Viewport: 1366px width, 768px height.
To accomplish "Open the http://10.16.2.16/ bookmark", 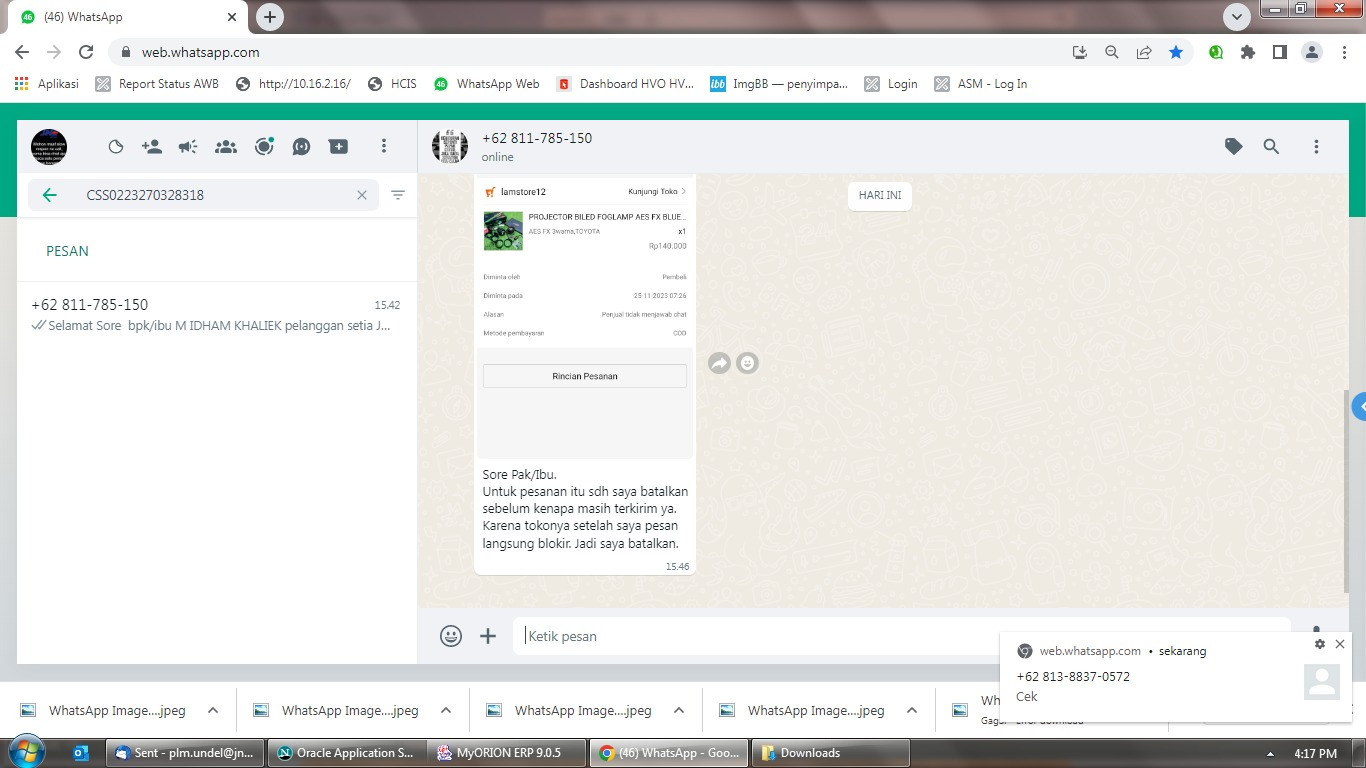I will tap(293, 84).
